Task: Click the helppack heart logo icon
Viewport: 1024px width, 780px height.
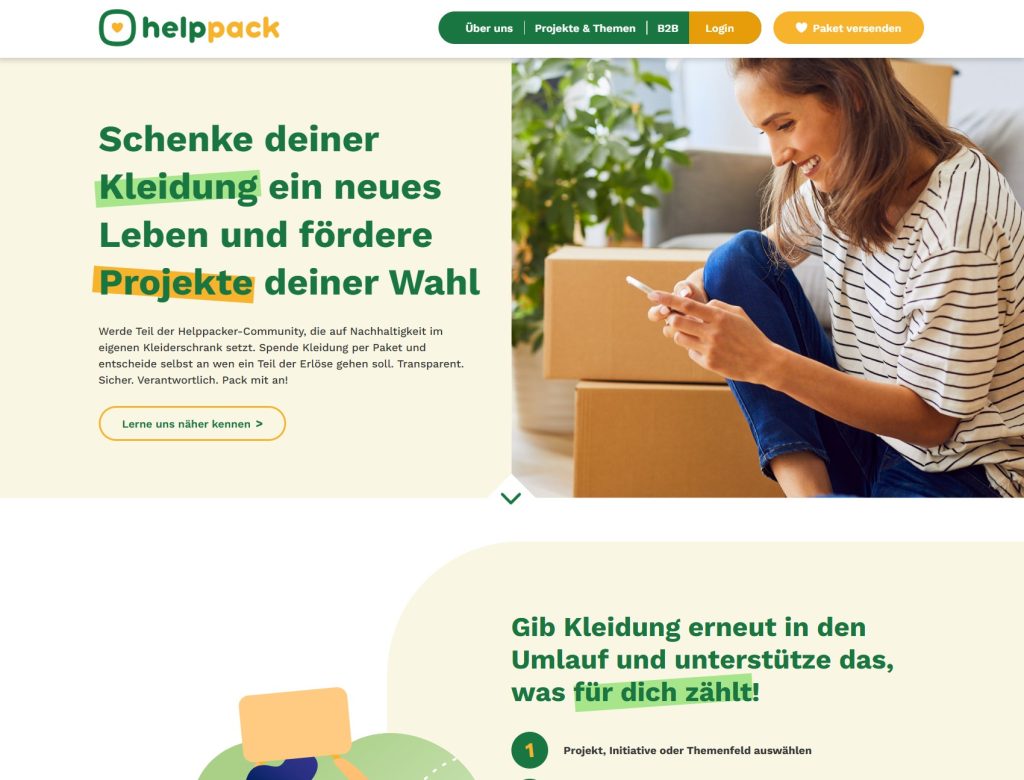Action: click(x=117, y=27)
